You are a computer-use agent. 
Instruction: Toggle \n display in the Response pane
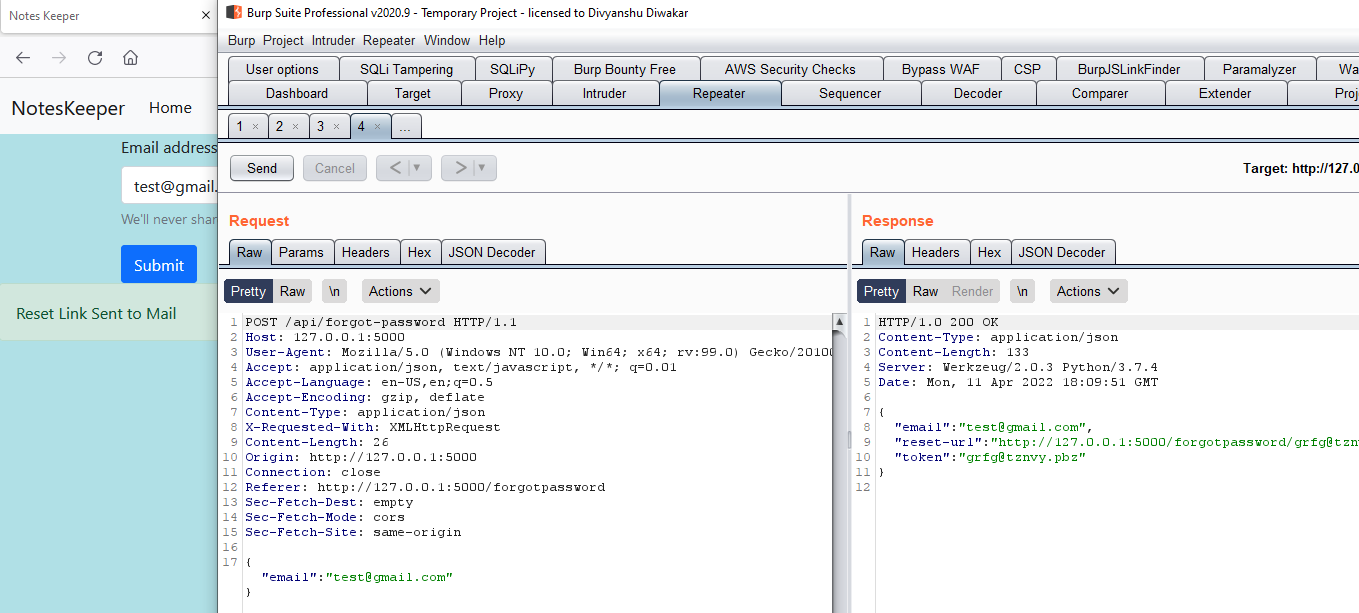pos(1022,291)
